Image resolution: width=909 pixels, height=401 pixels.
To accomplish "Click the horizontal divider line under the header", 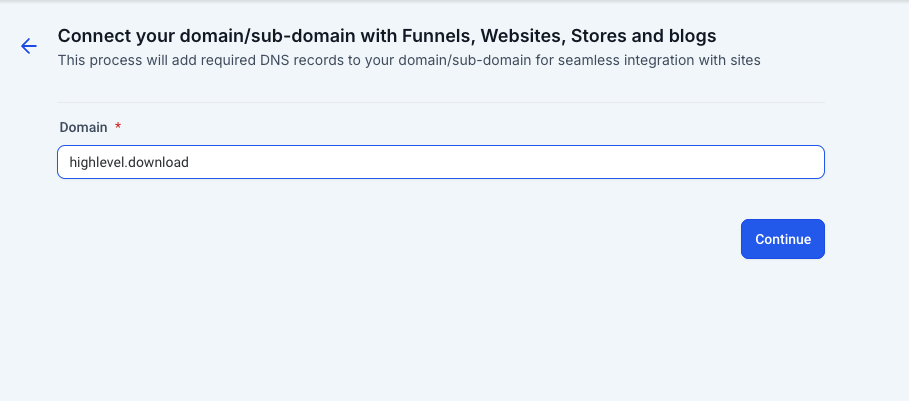I will pos(441,103).
